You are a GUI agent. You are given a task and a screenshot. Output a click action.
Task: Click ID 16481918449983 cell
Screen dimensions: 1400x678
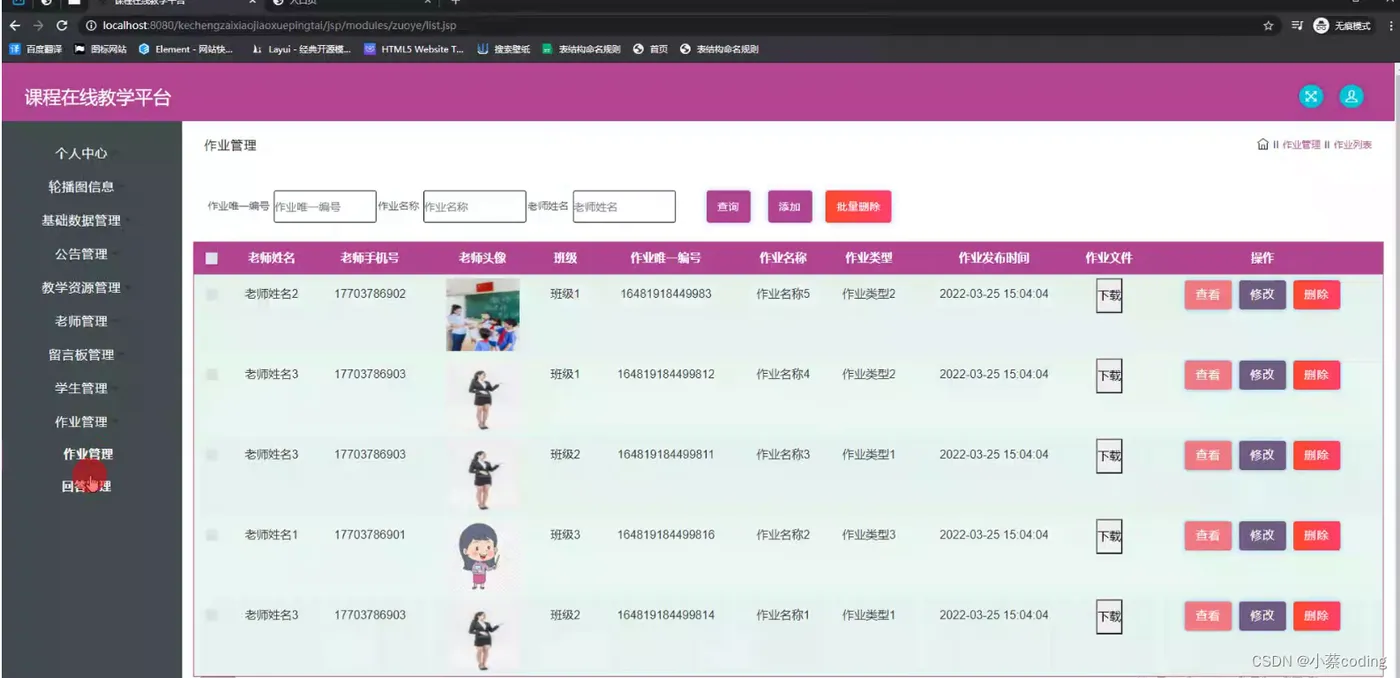(x=666, y=294)
